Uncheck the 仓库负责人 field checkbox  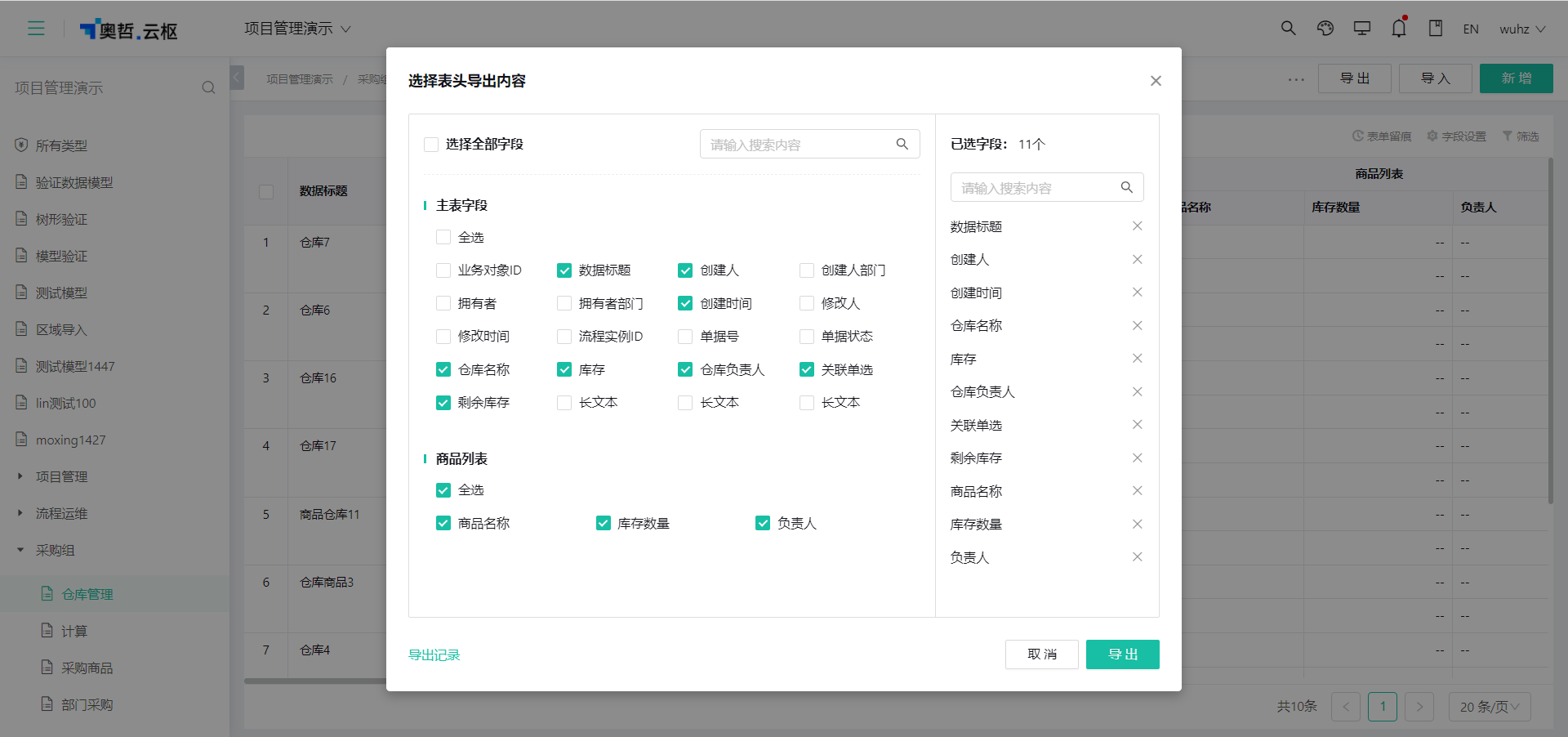pyautogui.click(x=685, y=369)
